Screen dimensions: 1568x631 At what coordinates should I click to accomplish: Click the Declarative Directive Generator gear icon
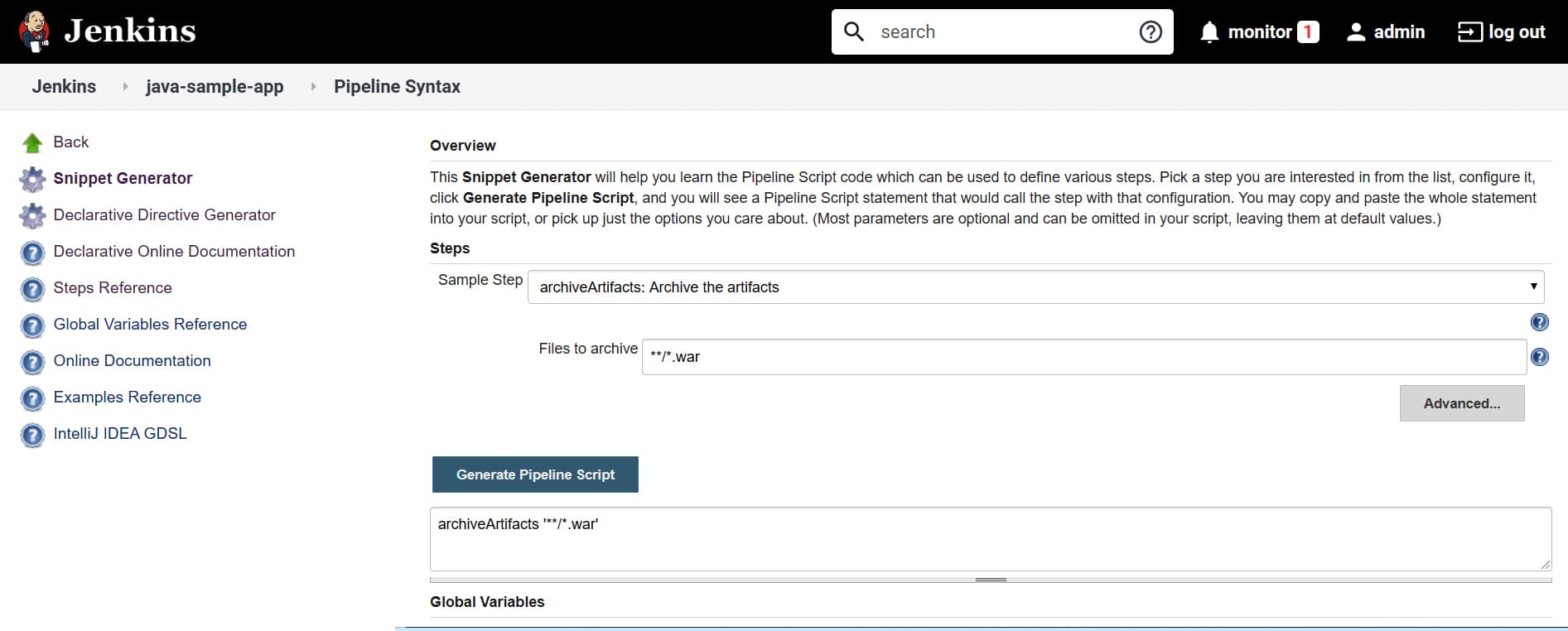click(32, 215)
